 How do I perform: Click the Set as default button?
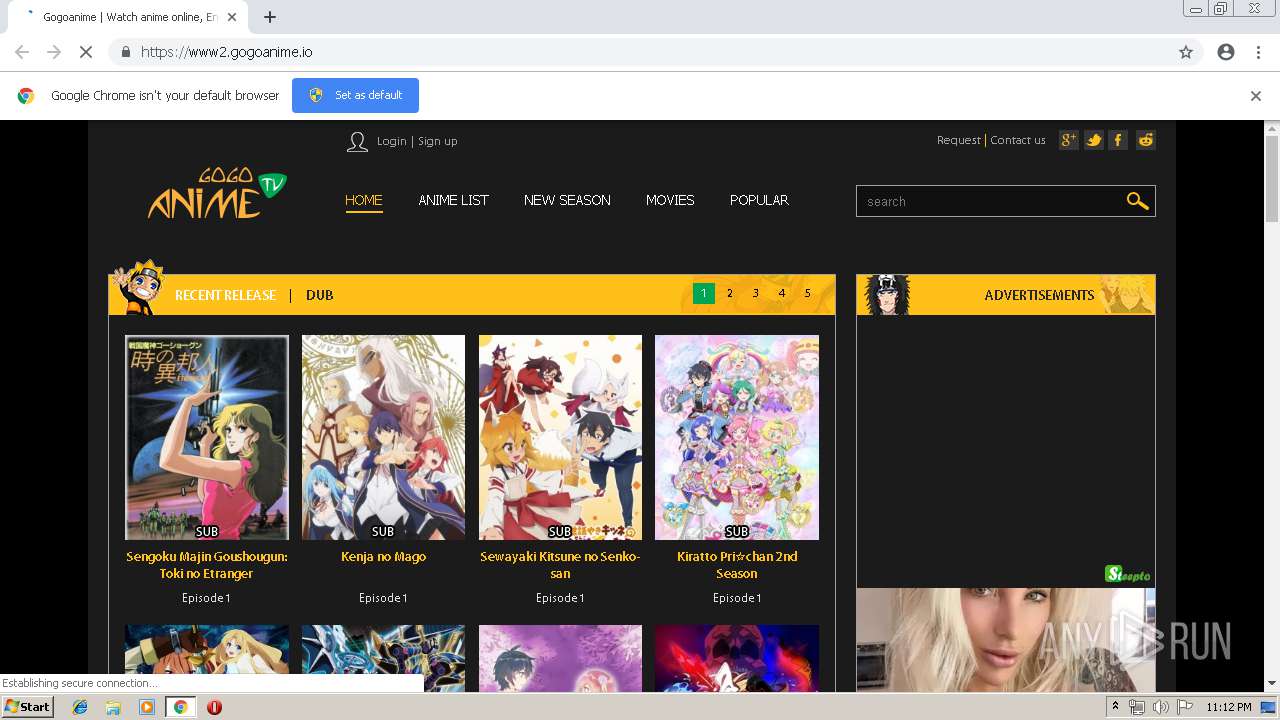coord(355,95)
